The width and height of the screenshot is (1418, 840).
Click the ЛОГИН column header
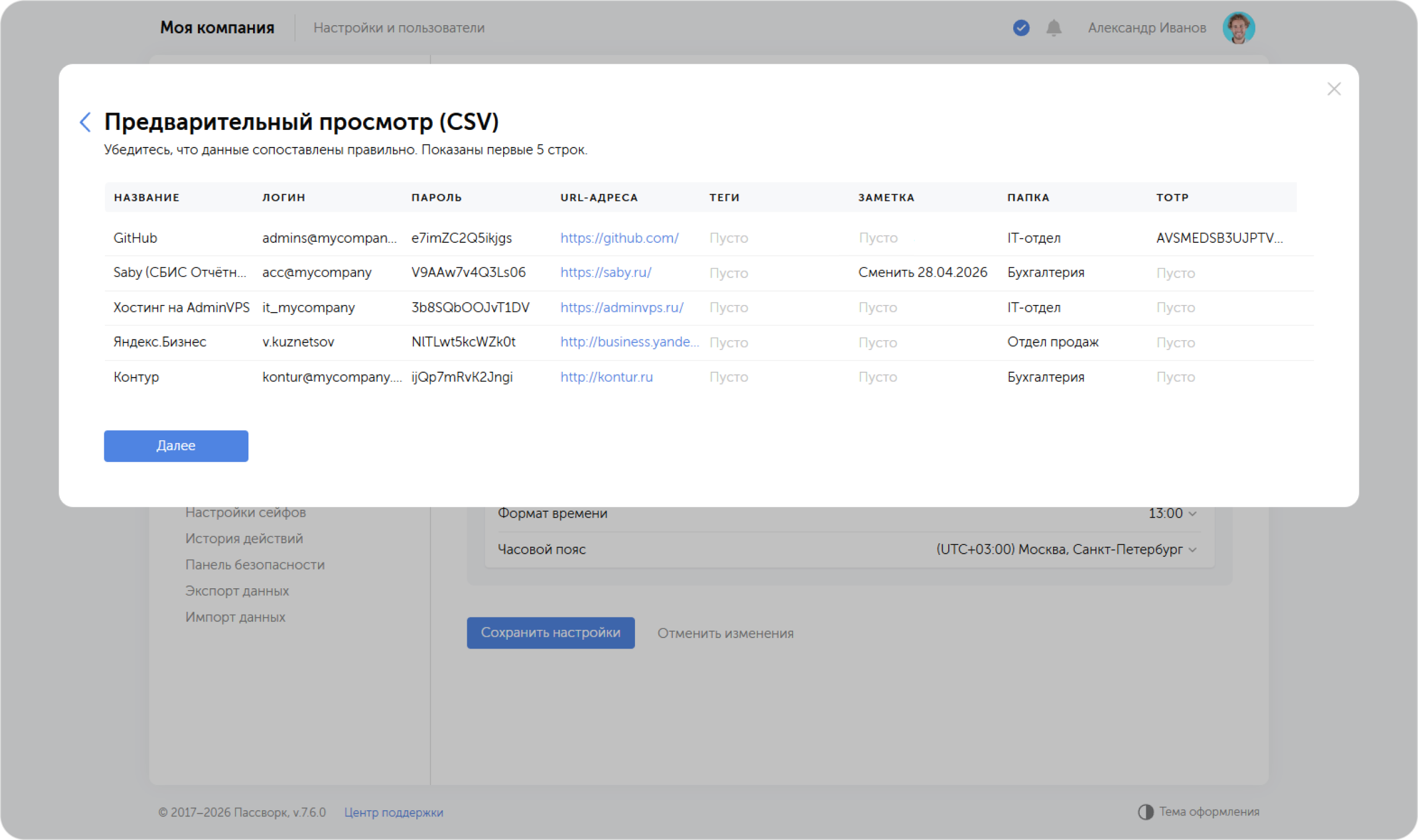pos(283,198)
